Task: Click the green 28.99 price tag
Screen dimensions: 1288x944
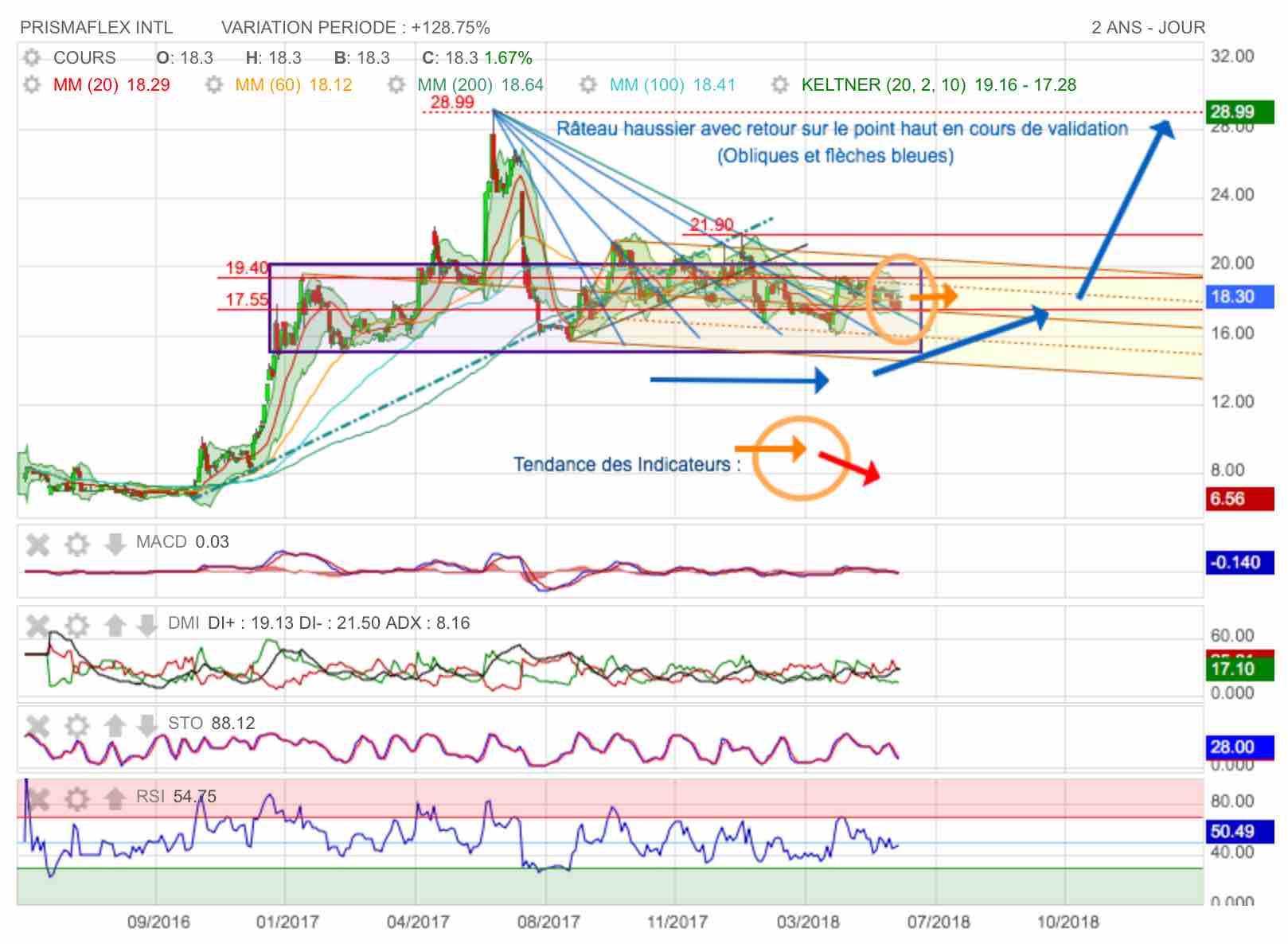Action: tap(1239, 111)
